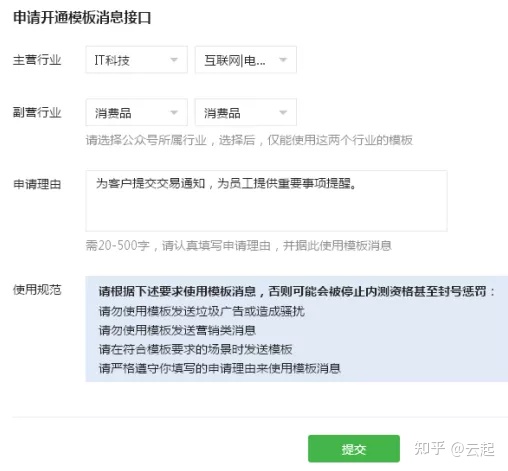Click the bold usage rules warning line

click(297, 292)
